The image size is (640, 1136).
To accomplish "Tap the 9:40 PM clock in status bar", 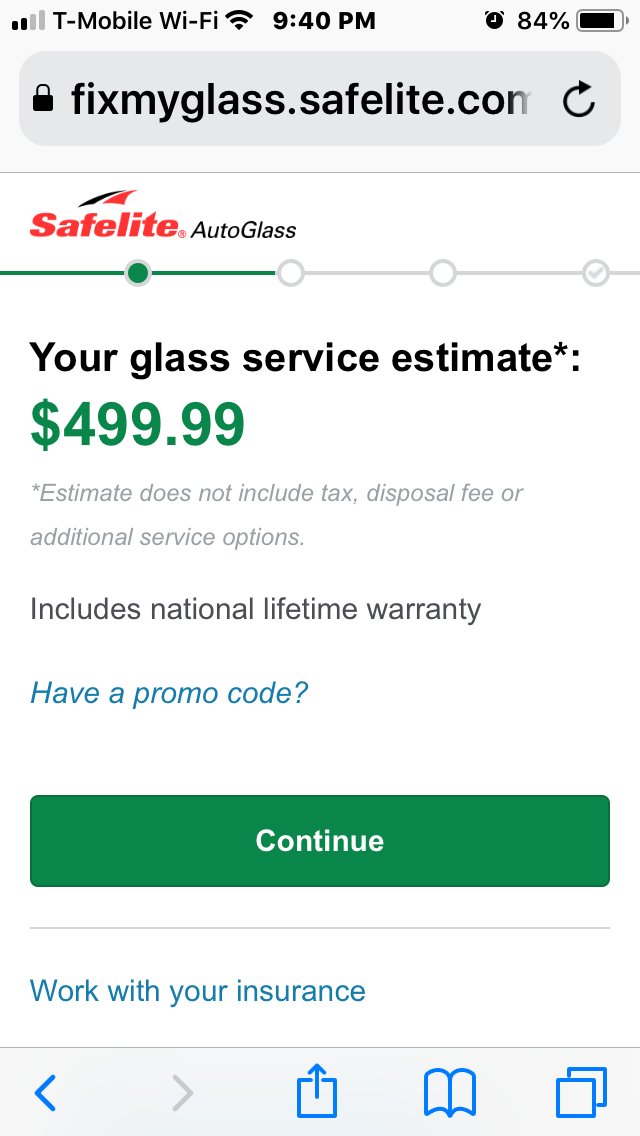I will [324, 21].
